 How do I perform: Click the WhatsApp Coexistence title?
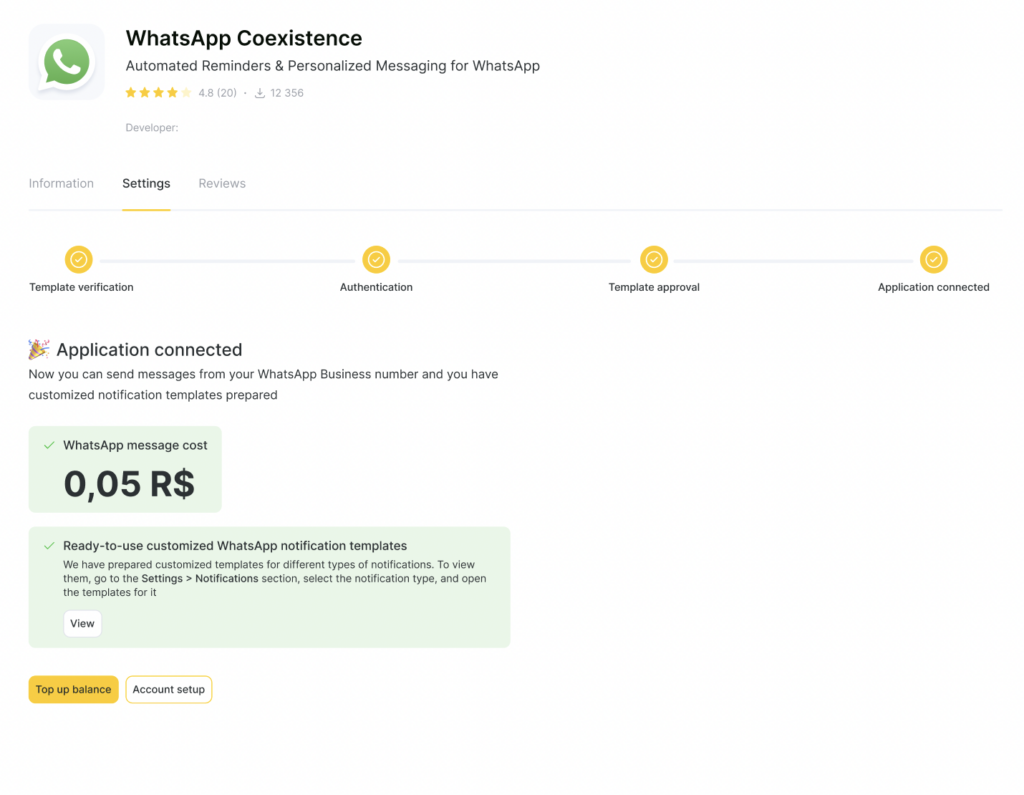point(244,38)
